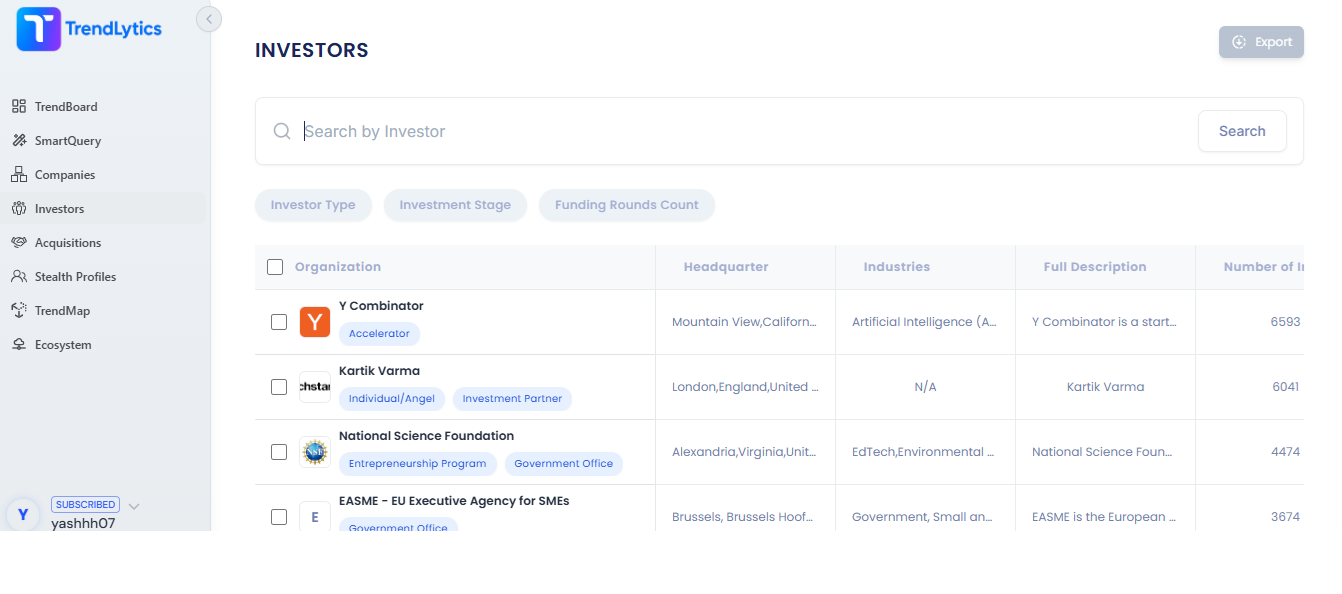Screen dimensions: 1342x594
Task: Go to Companies page
Action: (65, 175)
